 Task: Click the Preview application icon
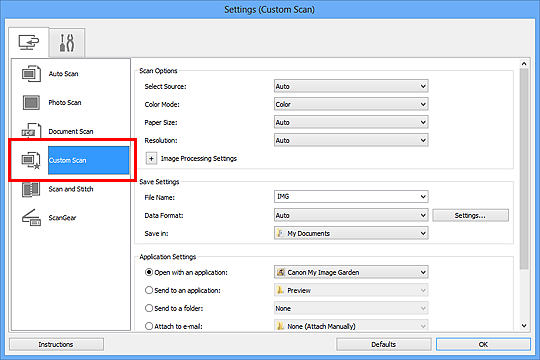[x=280, y=290]
